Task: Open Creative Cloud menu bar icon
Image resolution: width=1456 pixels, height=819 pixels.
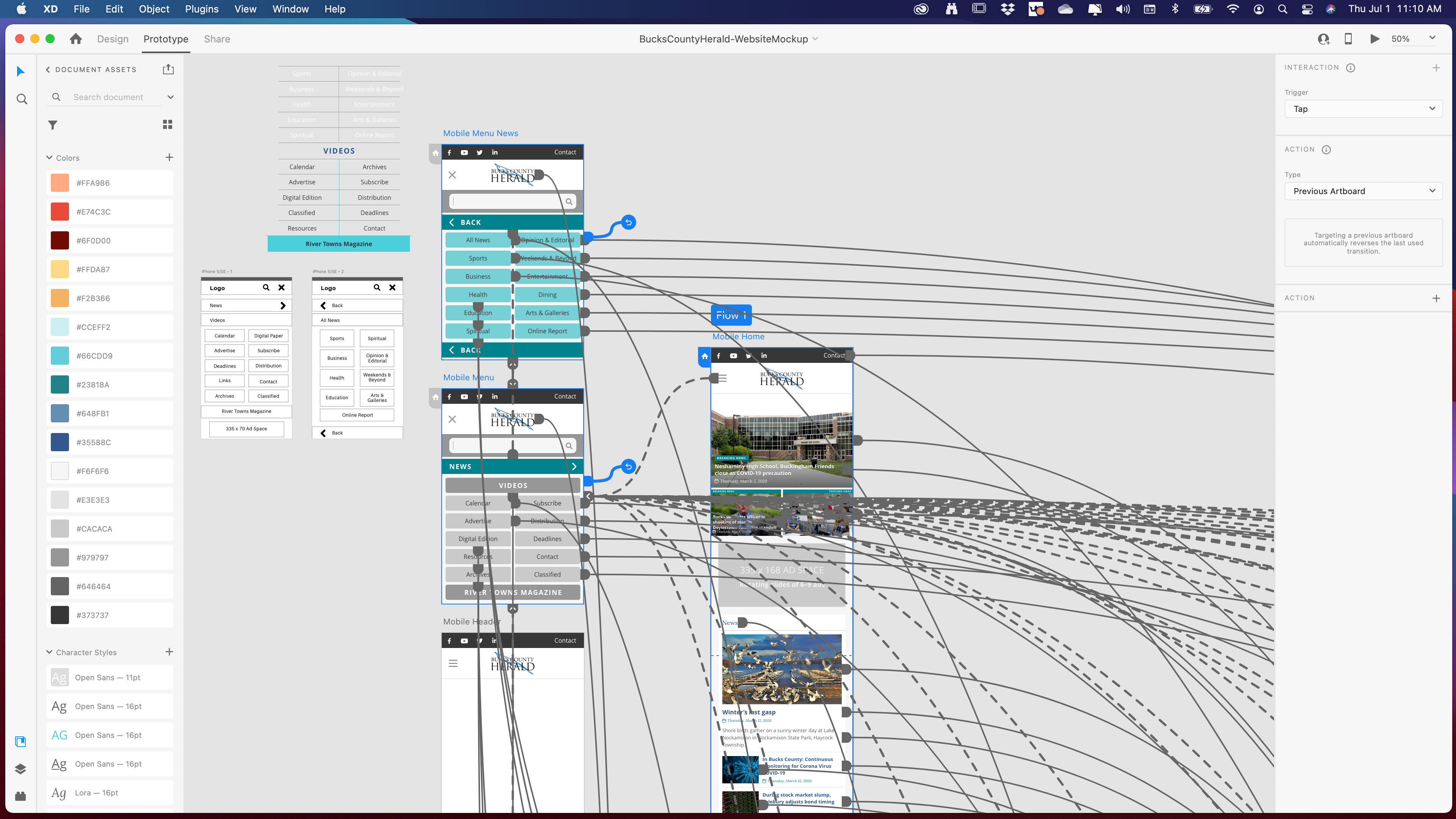Action: coord(921,9)
